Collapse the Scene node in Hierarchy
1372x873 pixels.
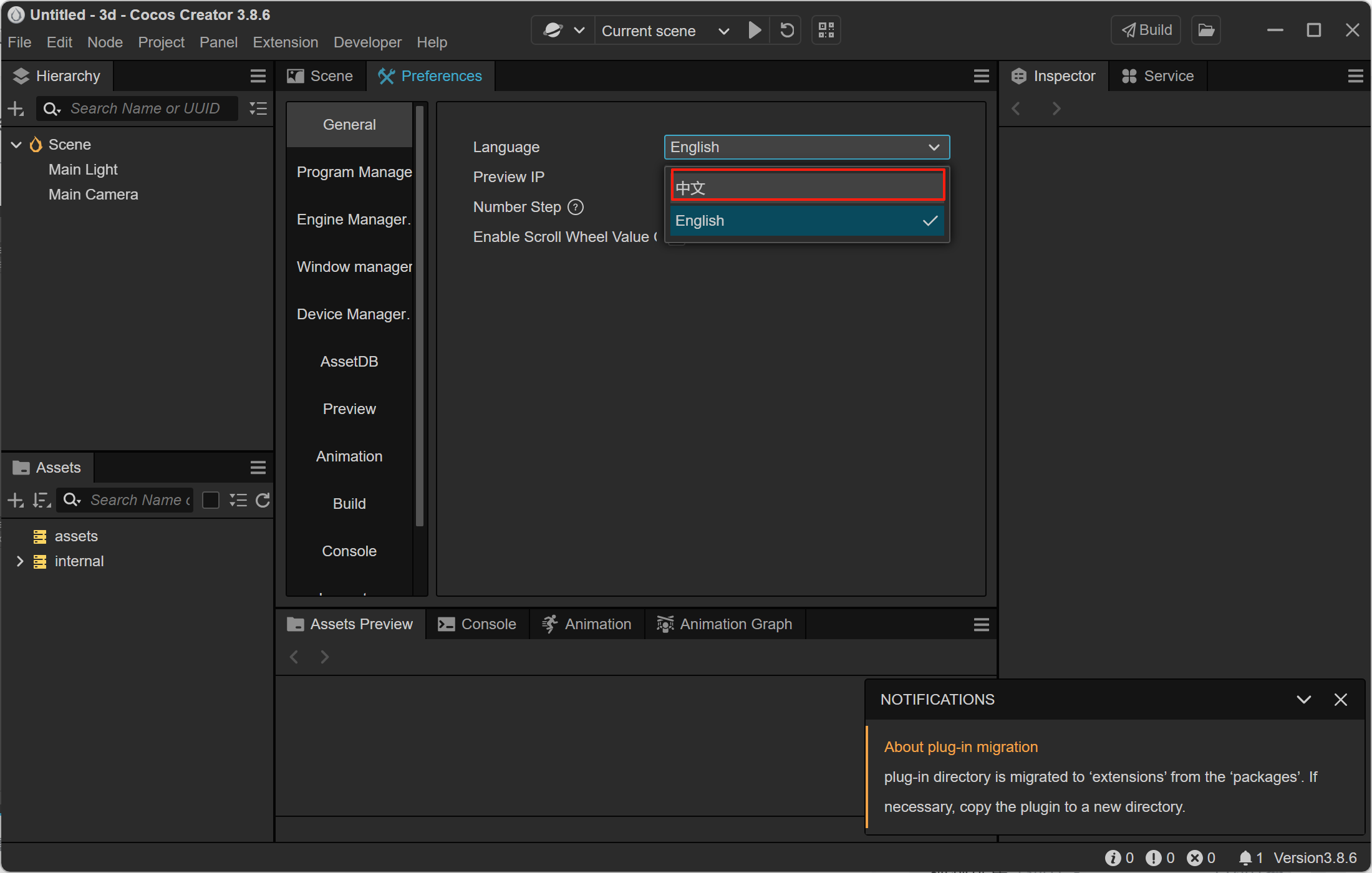coord(16,145)
